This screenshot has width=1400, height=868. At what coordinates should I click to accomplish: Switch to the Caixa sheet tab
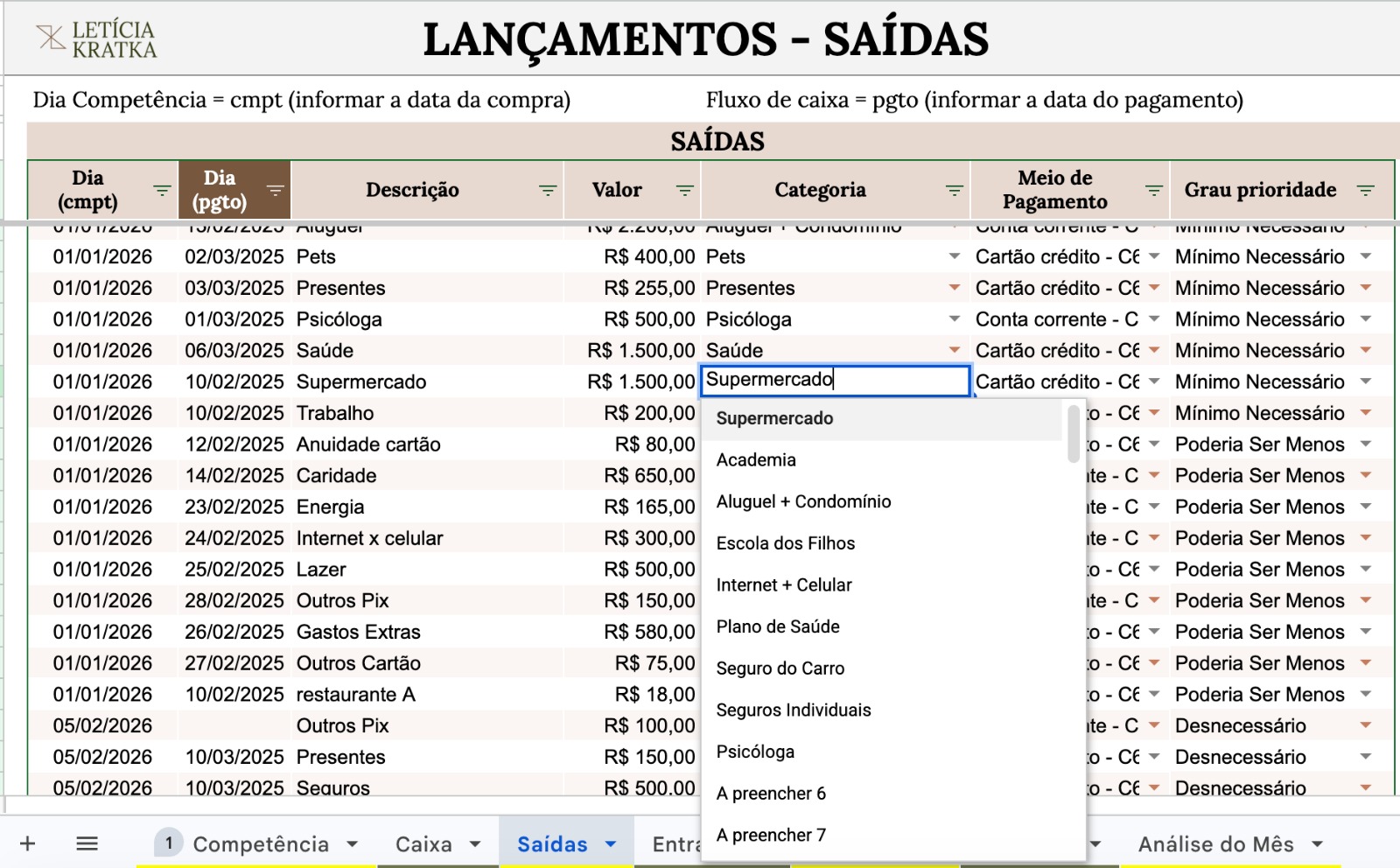[423, 843]
